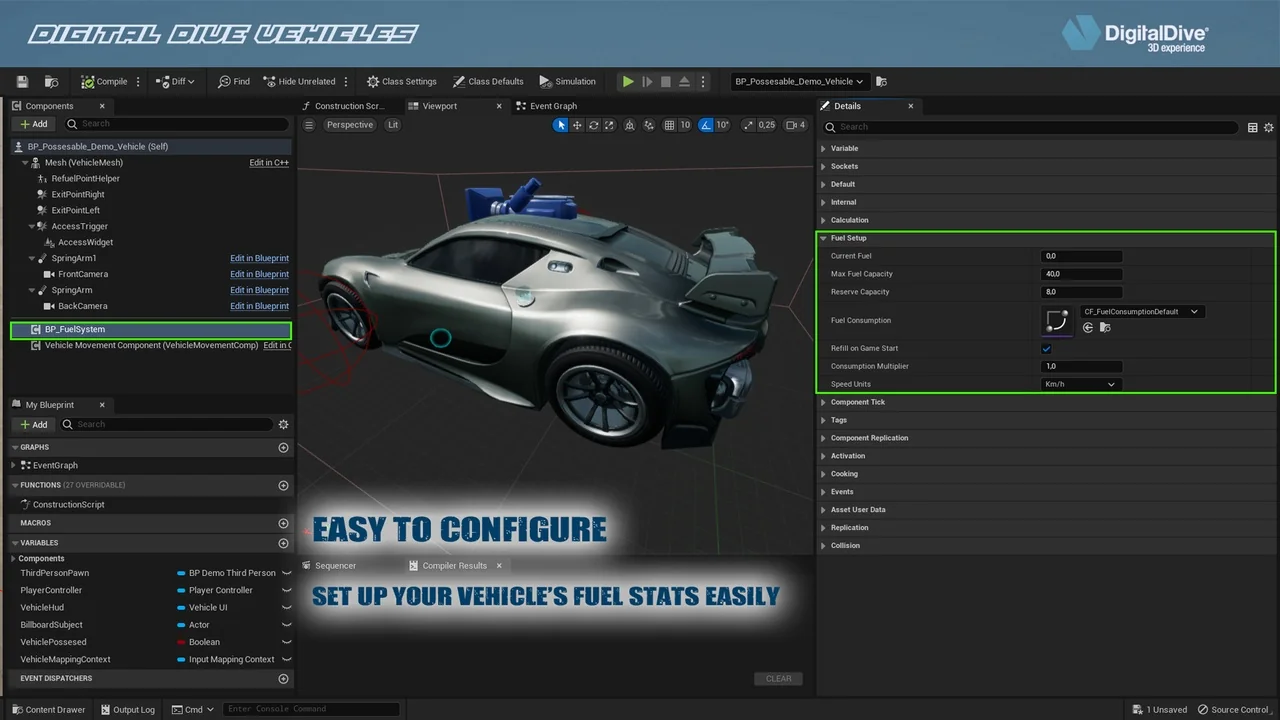Image resolution: width=1280 pixels, height=720 pixels.
Task: Compile the Blueprint
Action: tap(104, 81)
